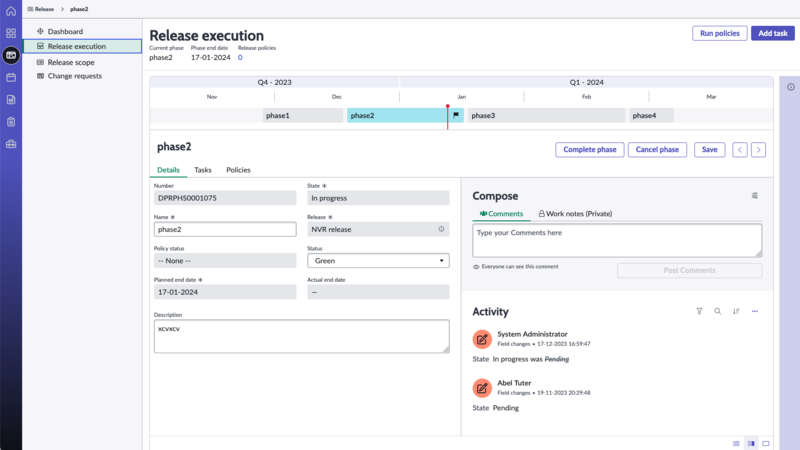Screen dimensions: 800x450
Task: Switch to split layout view icon
Action: point(751,443)
